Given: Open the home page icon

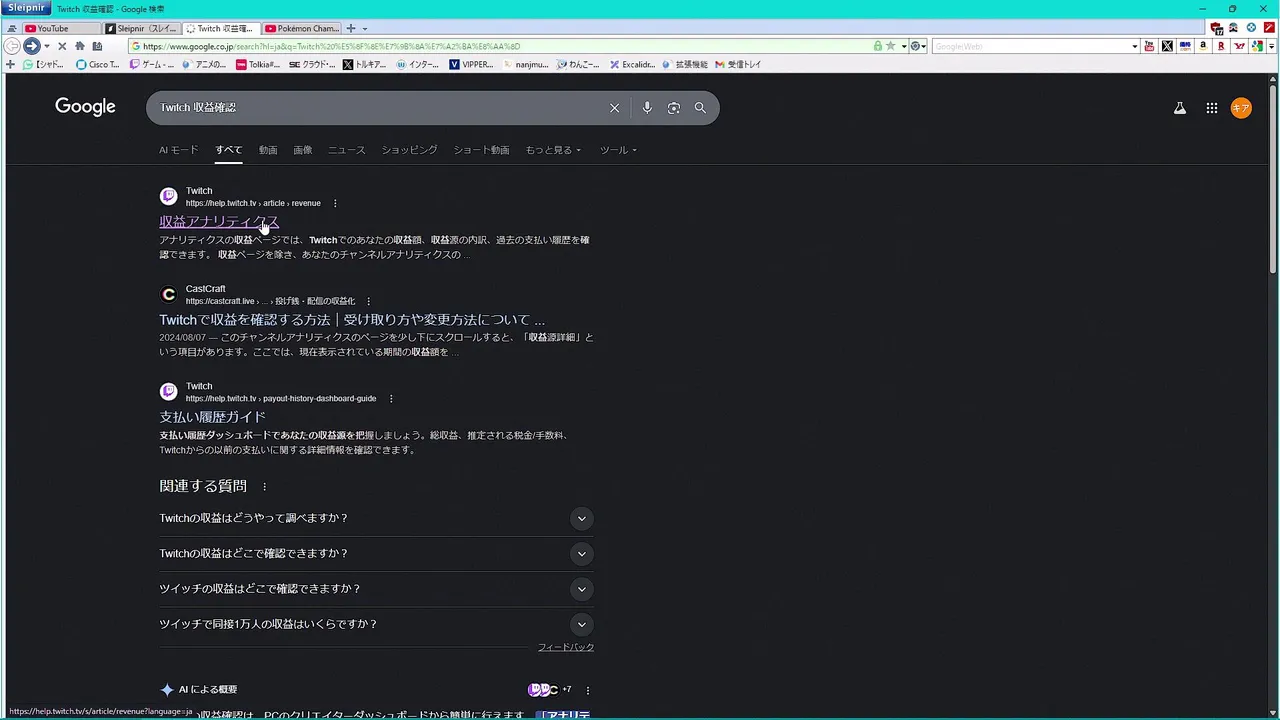Looking at the screenshot, I should [x=79, y=46].
